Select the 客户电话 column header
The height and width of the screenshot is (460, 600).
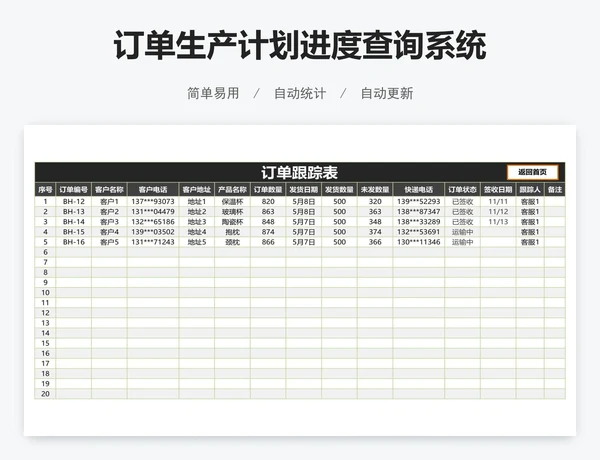click(153, 189)
